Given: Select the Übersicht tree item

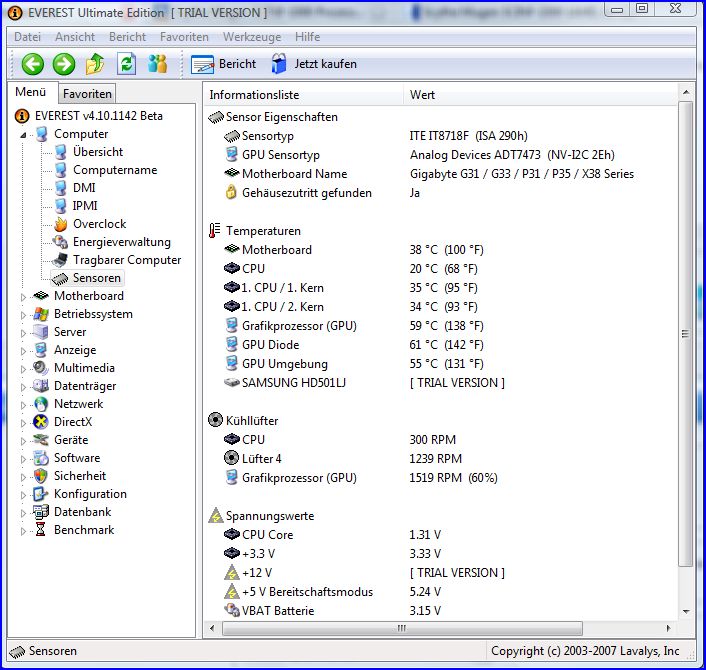Looking at the screenshot, I should tap(98, 152).
